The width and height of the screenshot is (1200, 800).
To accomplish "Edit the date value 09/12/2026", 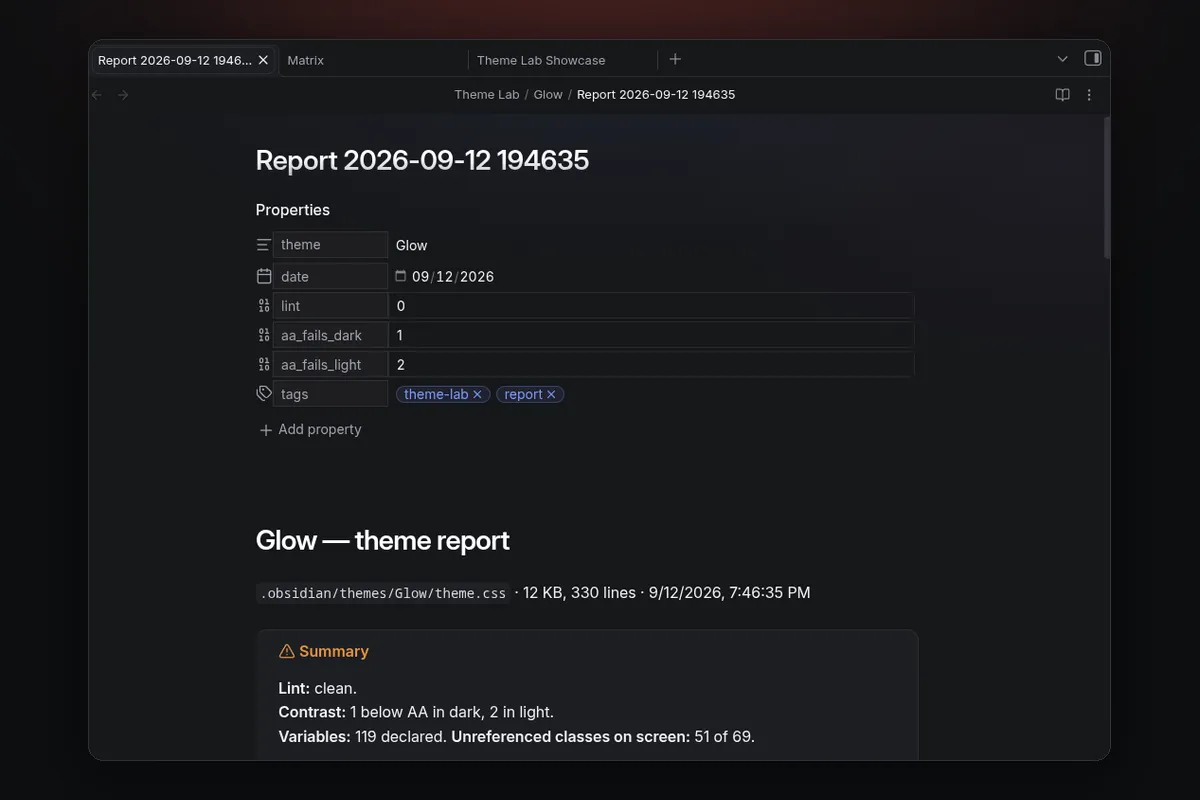I will [x=453, y=277].
